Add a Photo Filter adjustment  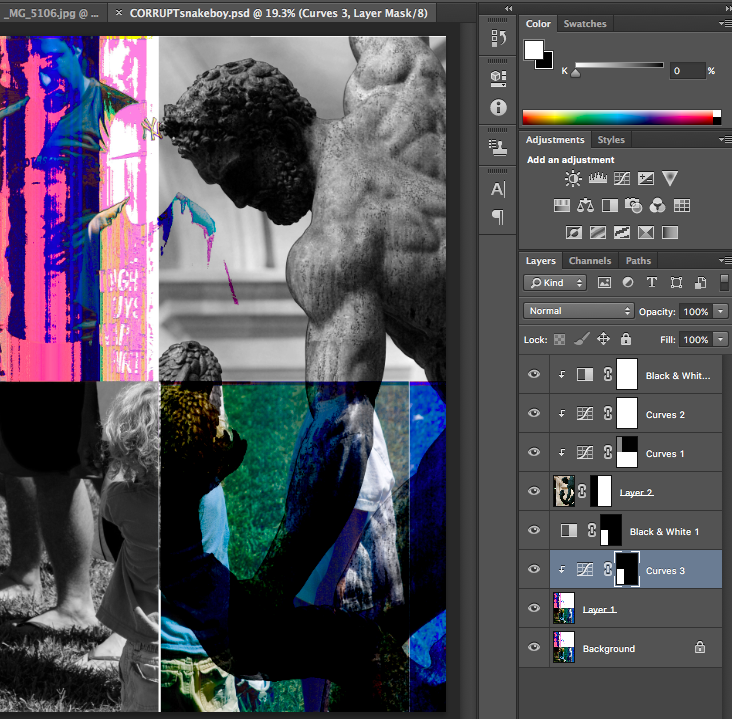[633, 205]
